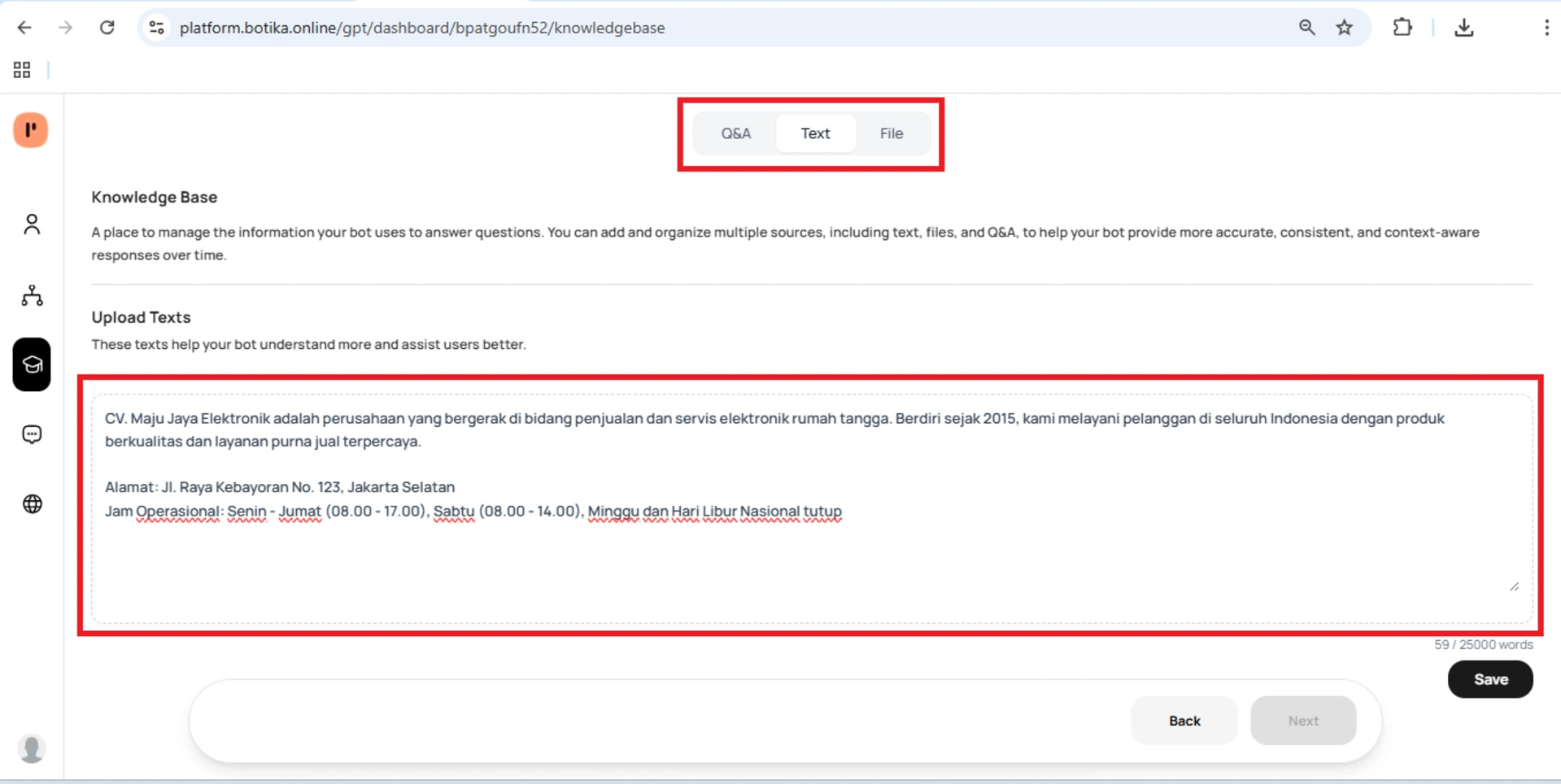Open the profile section in the sidebar
The height and width of the screenshot is (784, 1561).
pos(32,224)
